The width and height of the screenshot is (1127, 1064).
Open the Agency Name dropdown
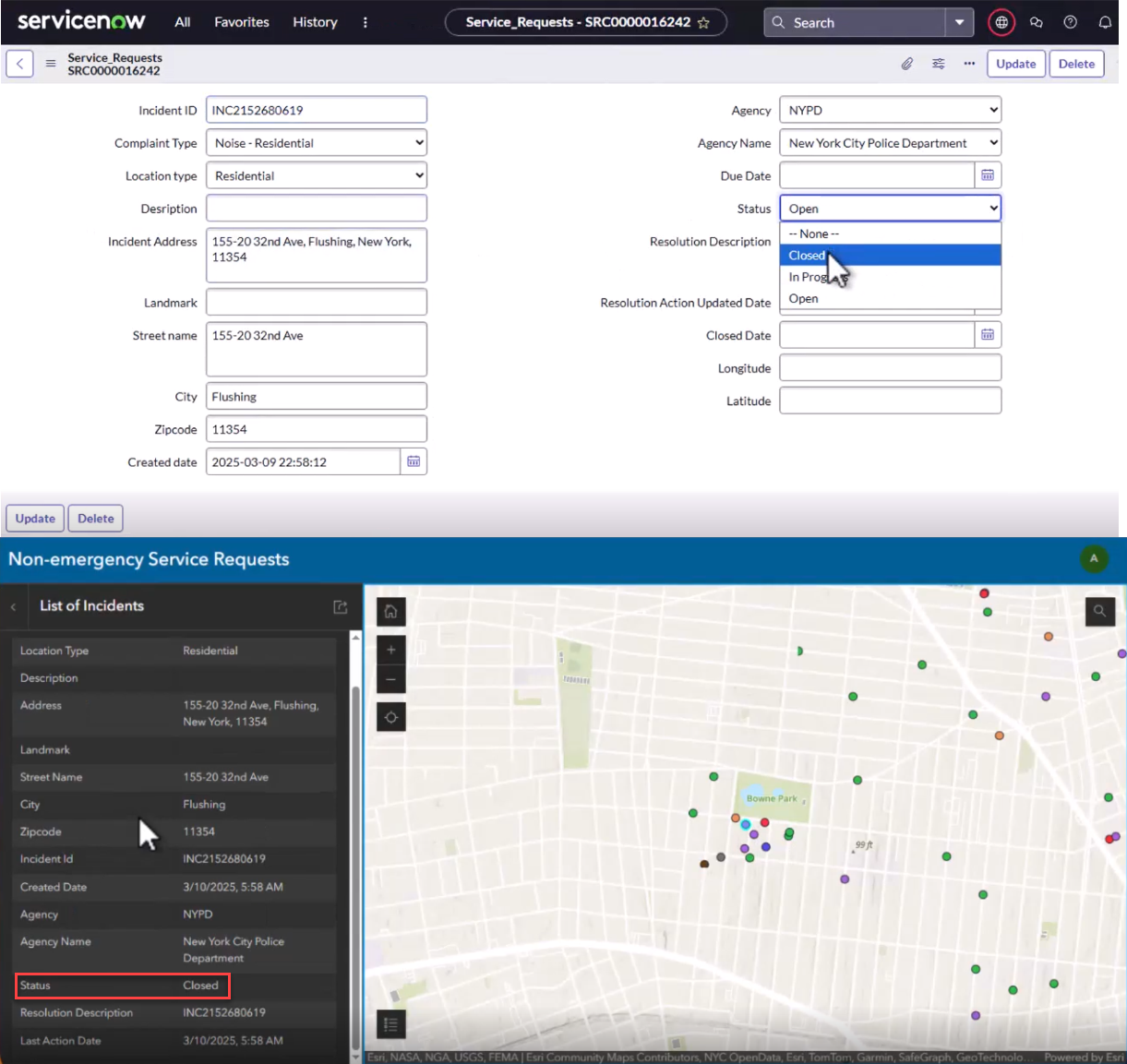890,143
